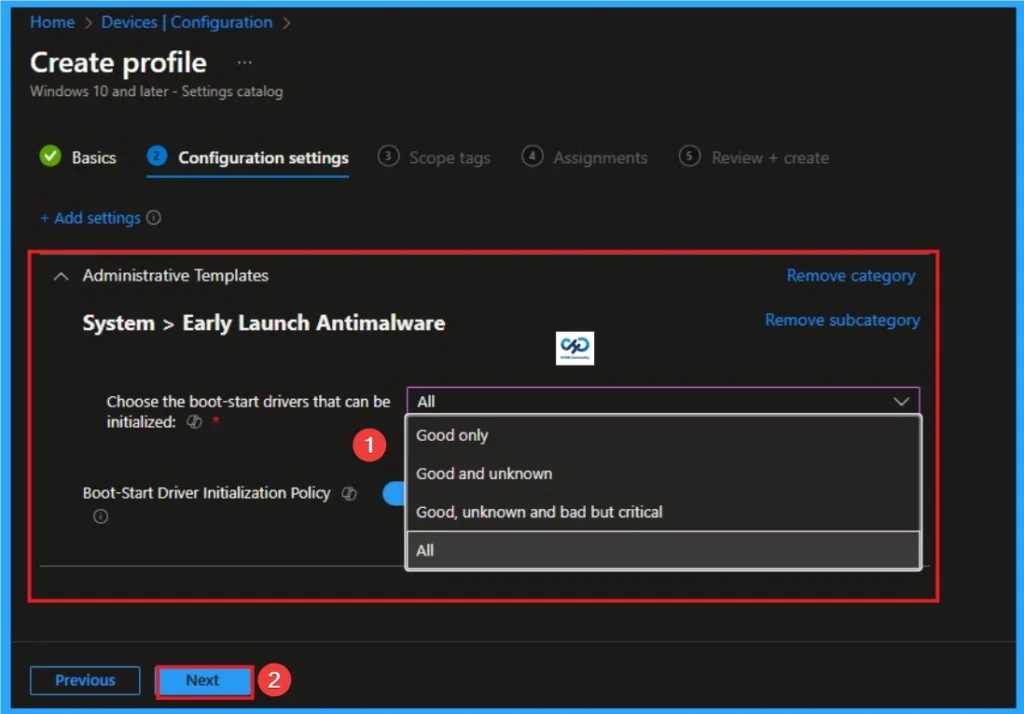The width and height of the screenshot is (1024, 714).
Task: Click the numbered circle on the Assignments step
Action: pos(532,157)
